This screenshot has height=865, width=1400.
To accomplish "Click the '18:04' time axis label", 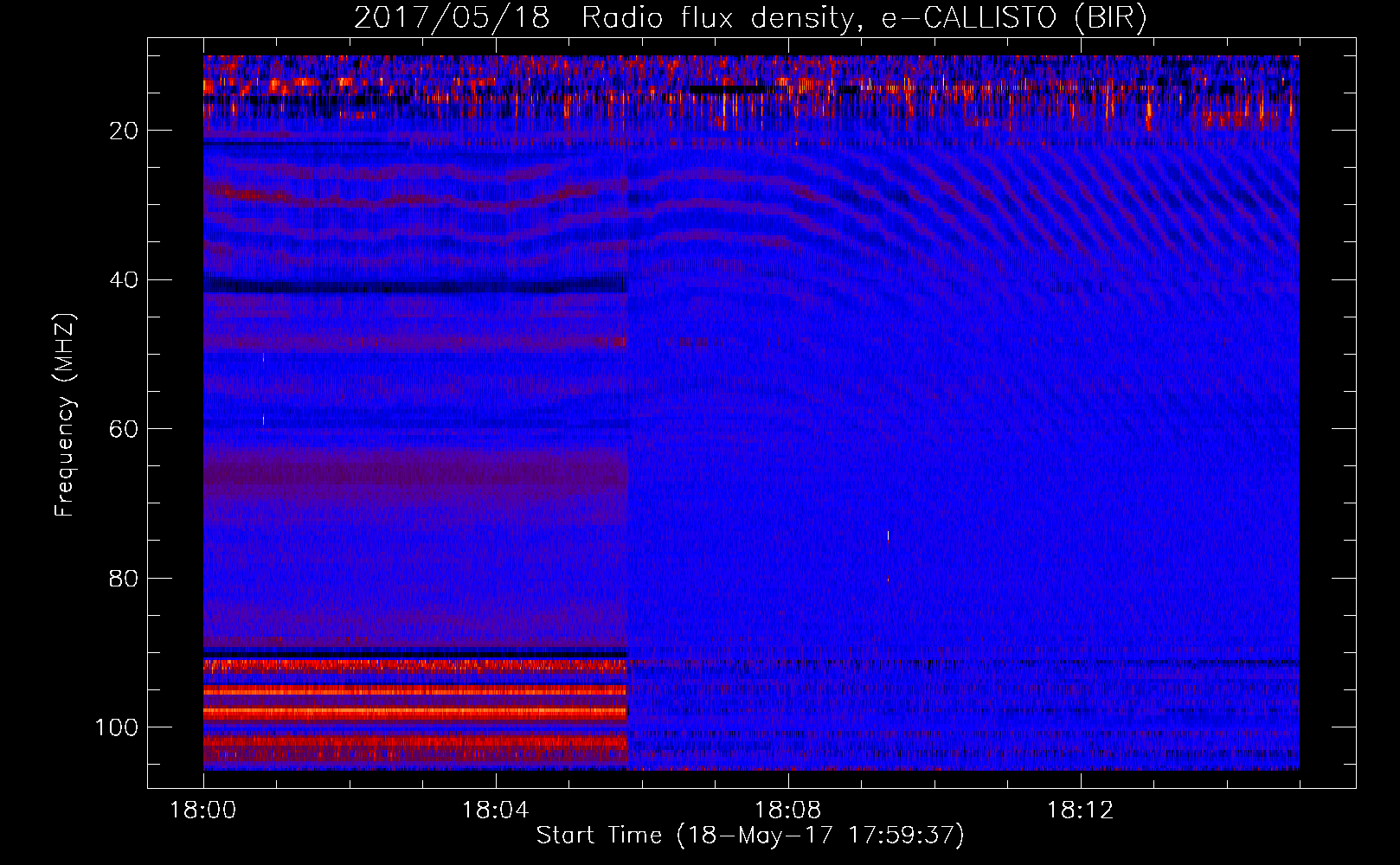I will 496,811.
